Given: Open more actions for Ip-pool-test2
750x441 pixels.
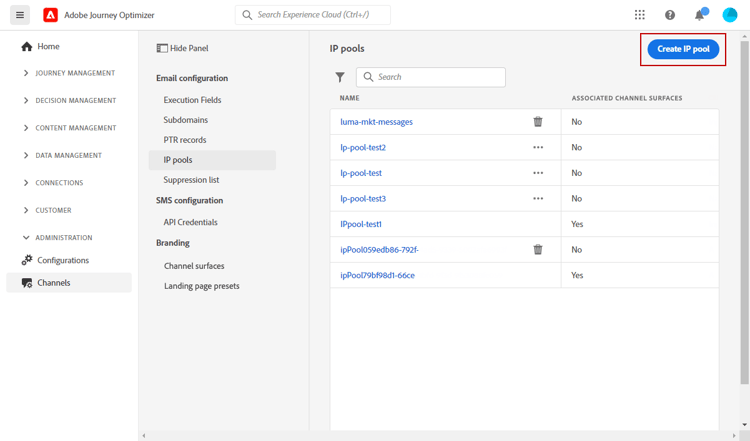Looking at the screenshot, I should [538, 148].
